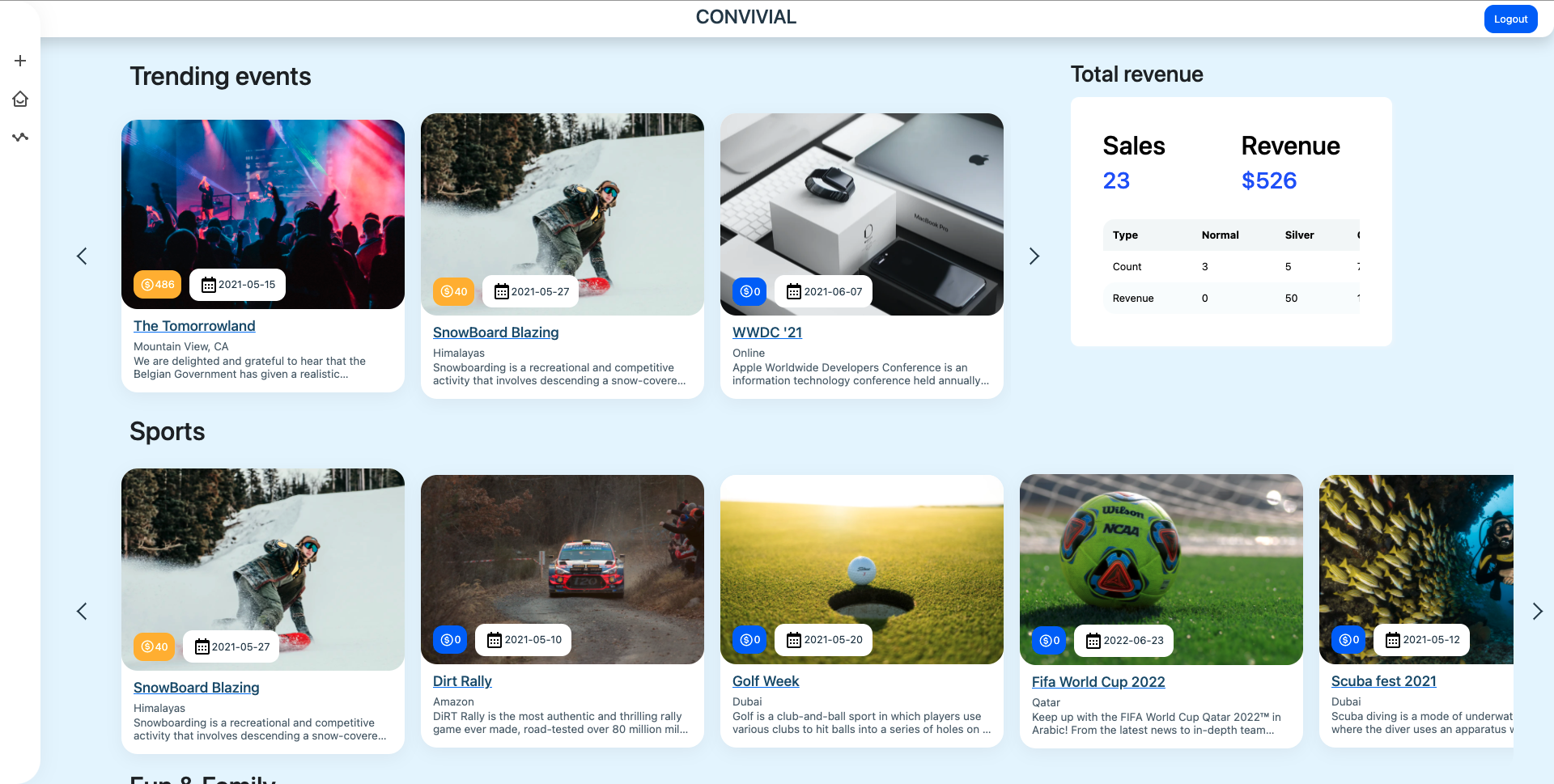This screenshot has width=1554, height=784.
Task: Open the Scuba fest 2021 link
Action: 1383,681
